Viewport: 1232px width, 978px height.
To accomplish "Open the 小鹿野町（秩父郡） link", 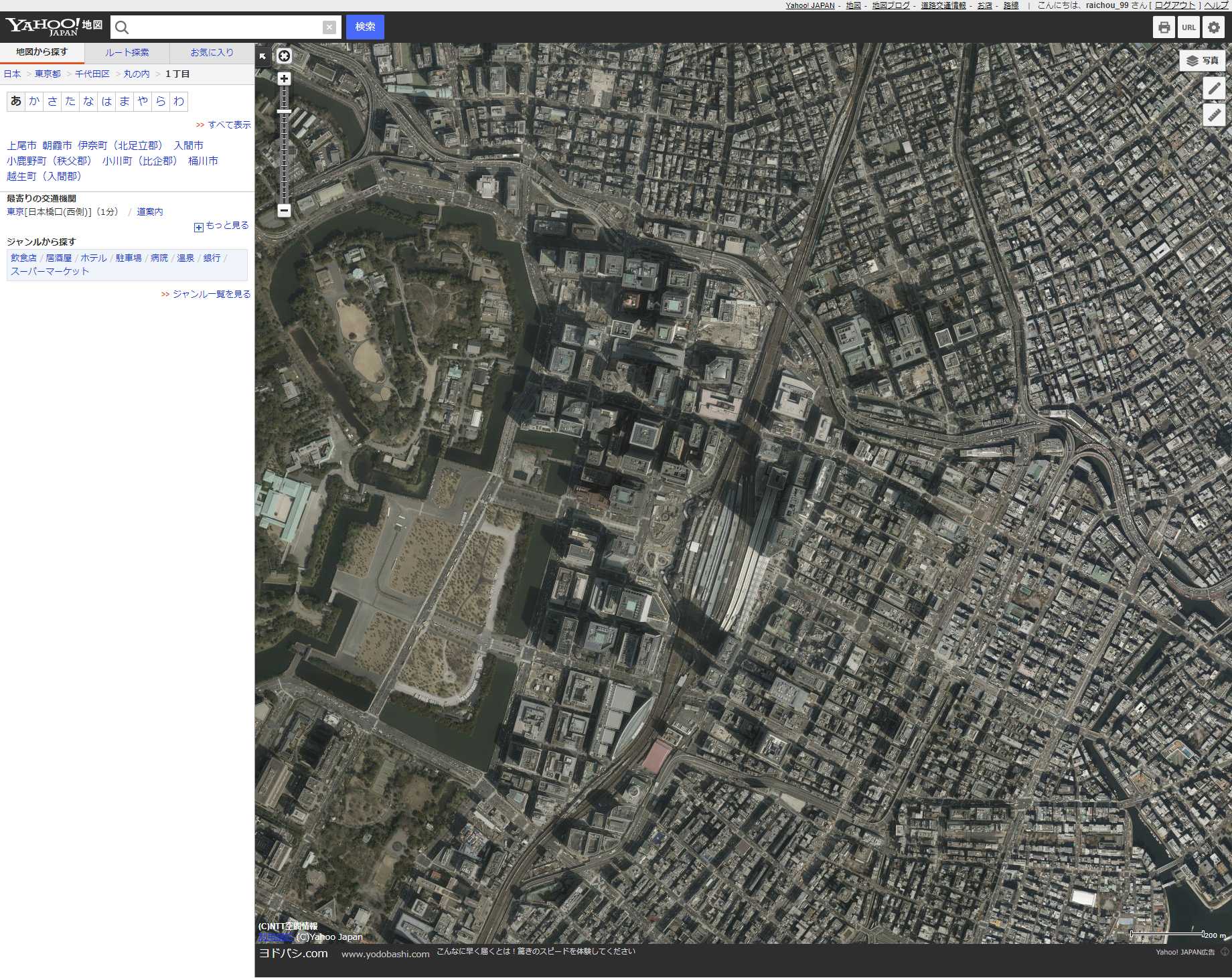I will point(50,161).
